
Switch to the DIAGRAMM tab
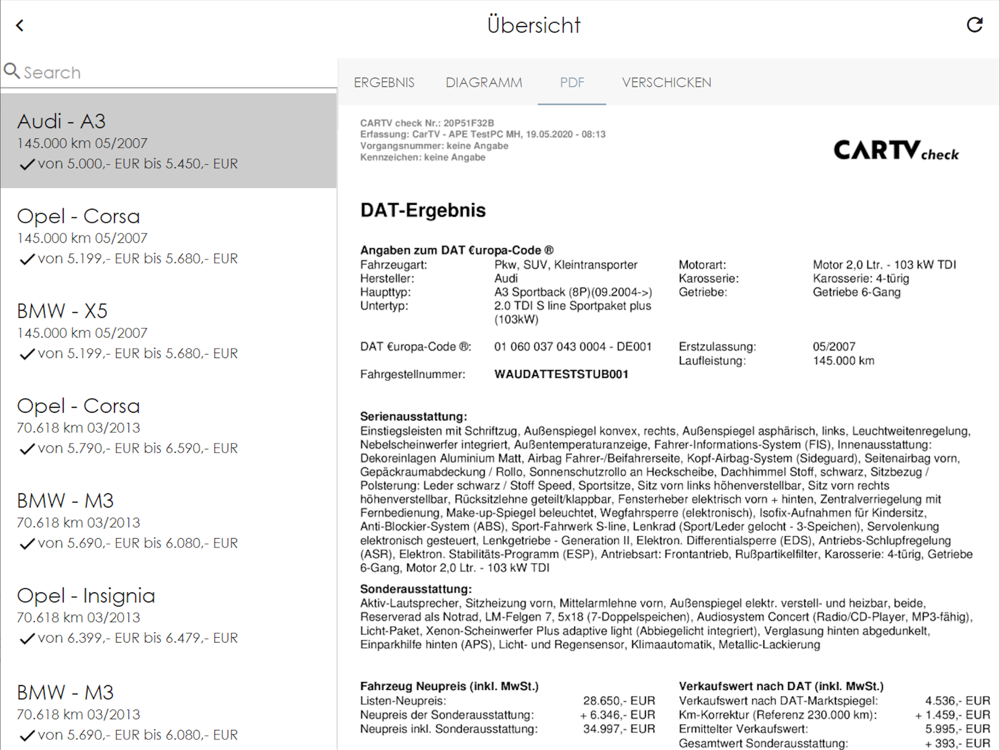tap(483, 82)
